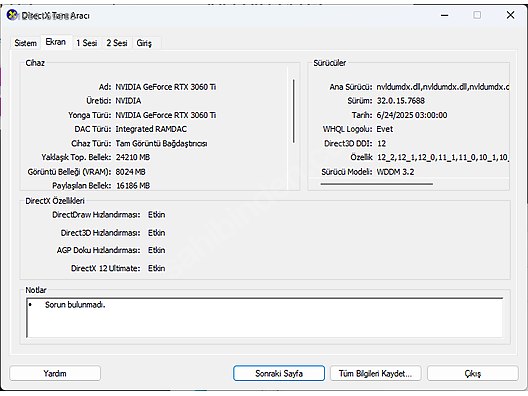Click the date '6/24/2025 03:00:00'
528x396 pixels.
pyautogui.click(x=412, y=115)
